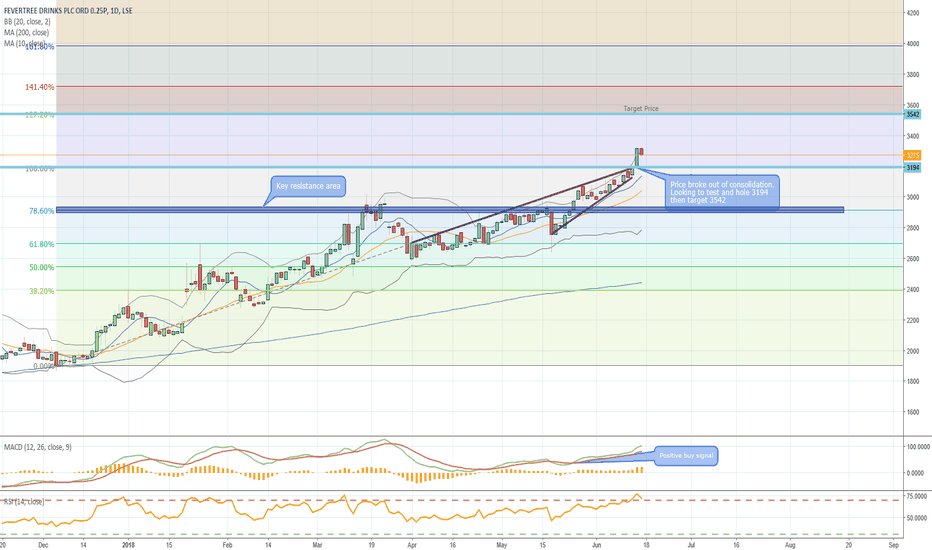Click the 2600 price axis value

pyautogui.click(x=912, y=259)
